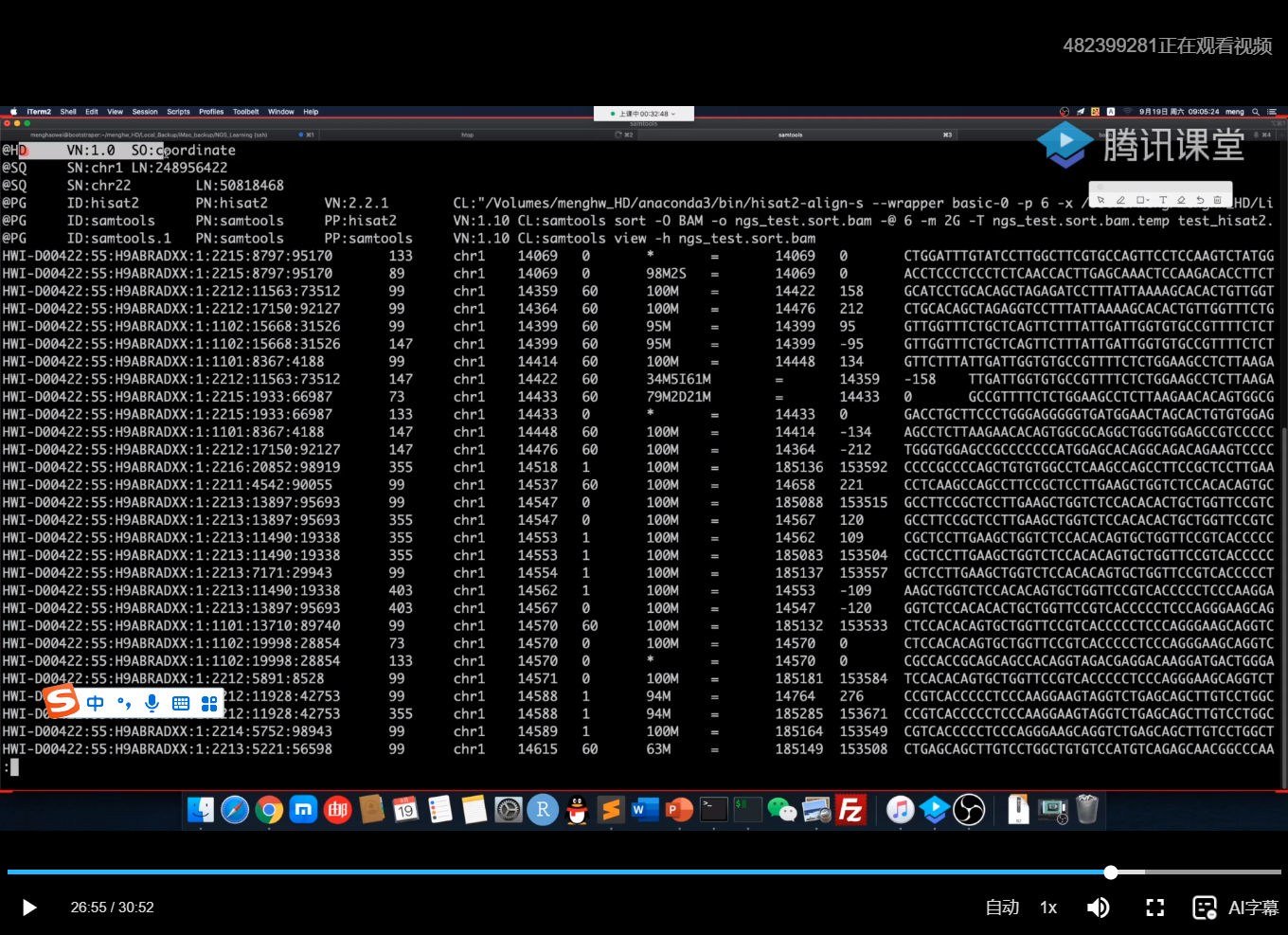The height and width of the screenshot is (935, 1288).
Task: Enter fullscreen video mode
Action: point(1155,908)
